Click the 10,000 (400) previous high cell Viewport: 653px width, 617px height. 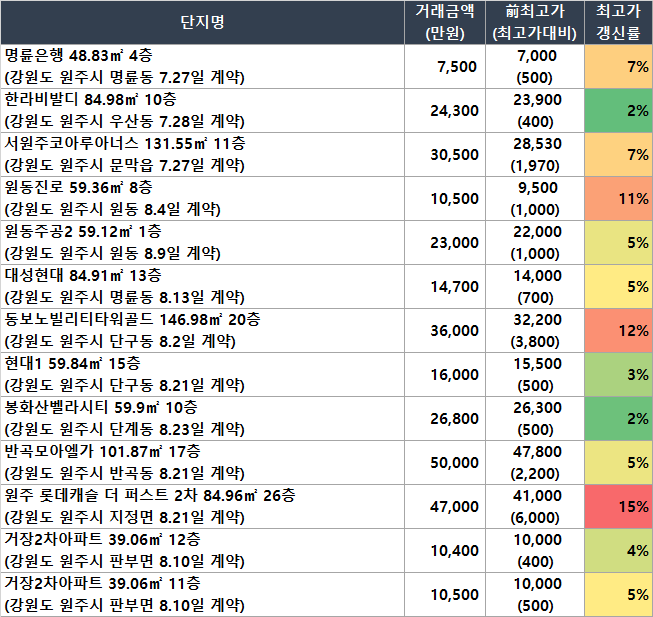tap(535, 551)
